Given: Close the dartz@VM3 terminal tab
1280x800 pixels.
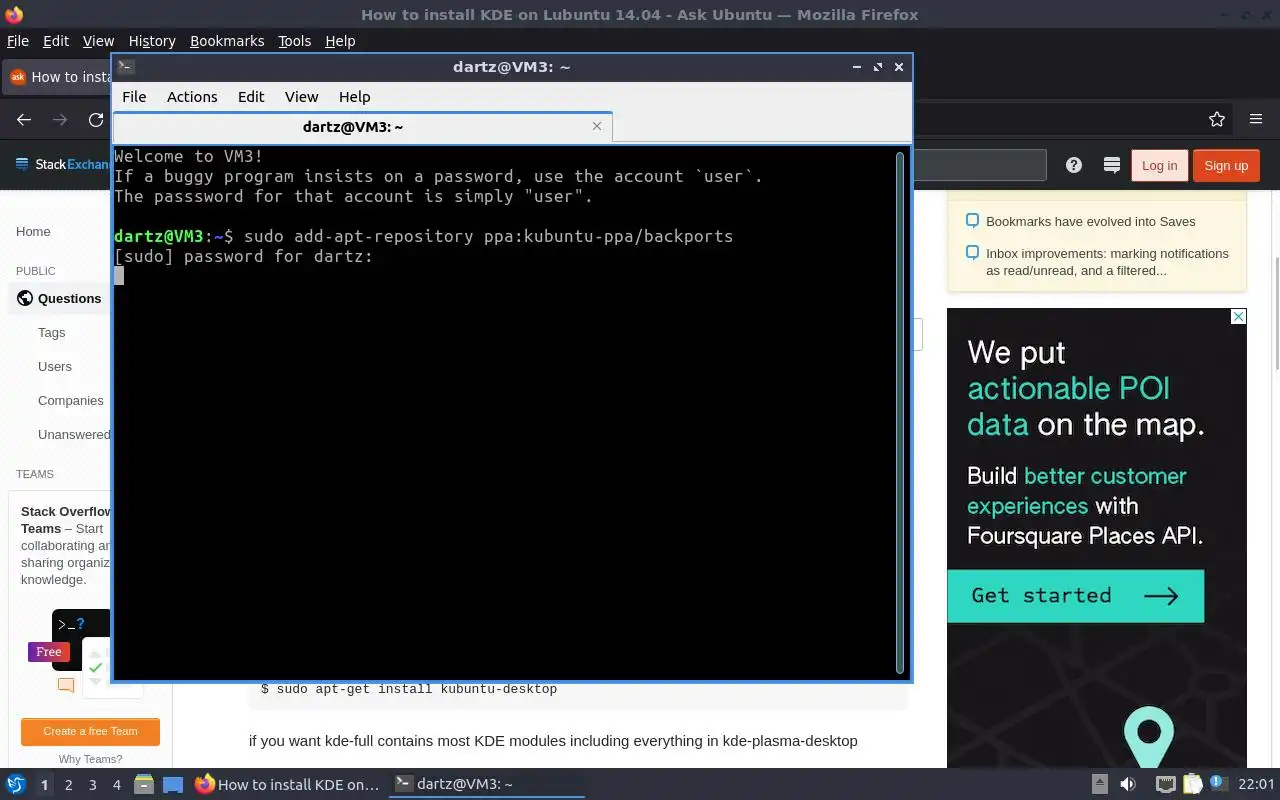Looking at the screenshot, I should (x=597, y=126).
